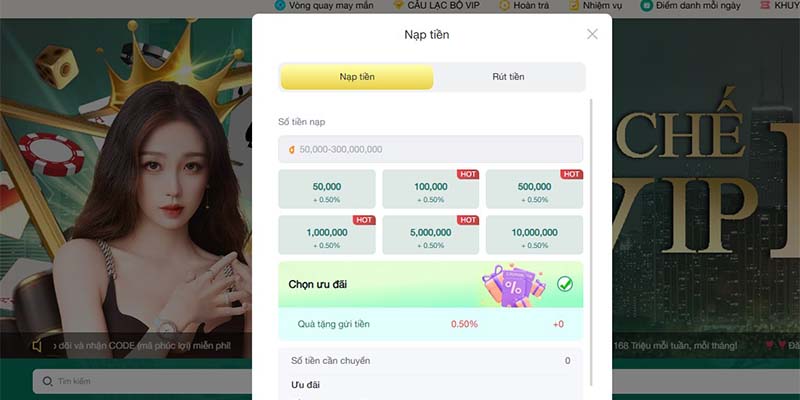Click the speaker announcement icon
This screenshot has height=400, width=800.
37,346
